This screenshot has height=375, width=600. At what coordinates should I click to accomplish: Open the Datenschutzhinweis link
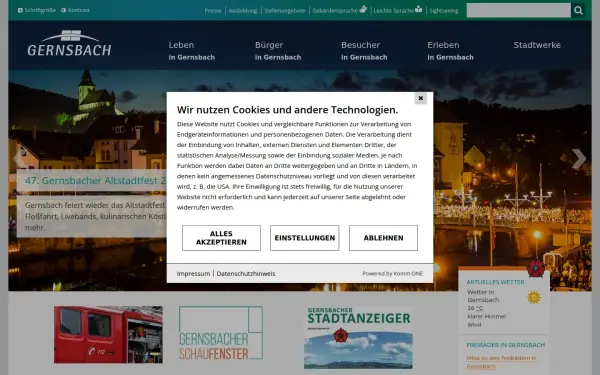click(246, 274)
